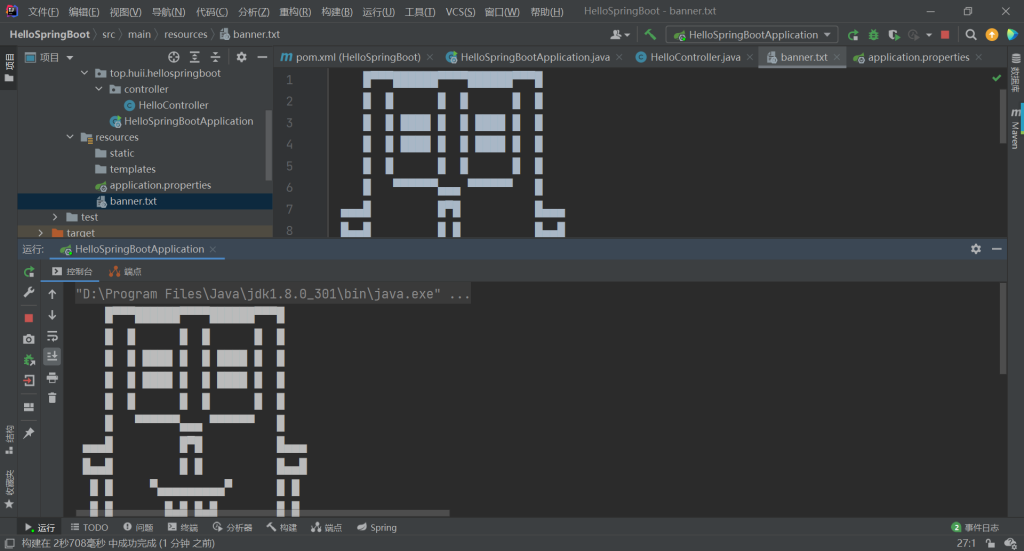This screenshot has height=551, width=1024.
Task: Stop the app with the red toolbar square
Action: [945, 34]
